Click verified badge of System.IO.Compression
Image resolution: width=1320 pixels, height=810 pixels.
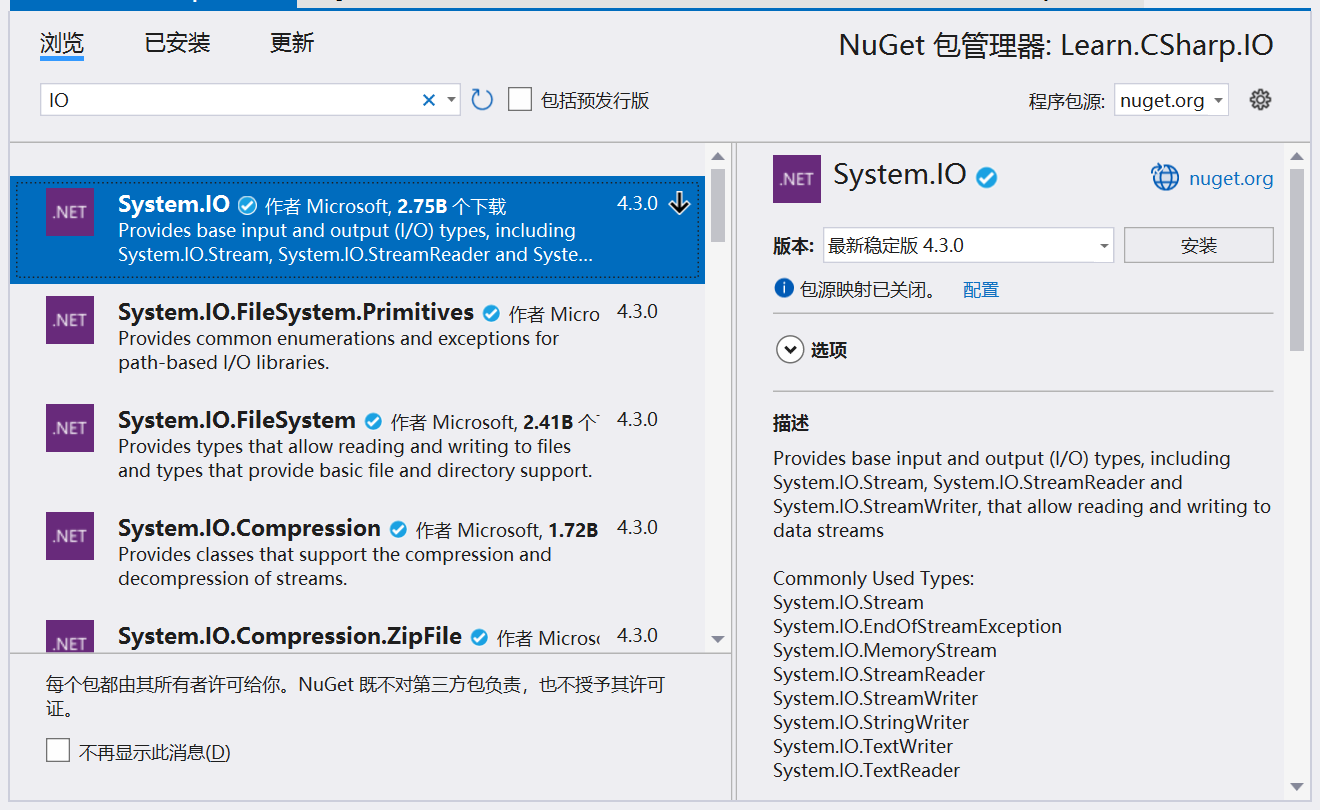tap(398, 529)
